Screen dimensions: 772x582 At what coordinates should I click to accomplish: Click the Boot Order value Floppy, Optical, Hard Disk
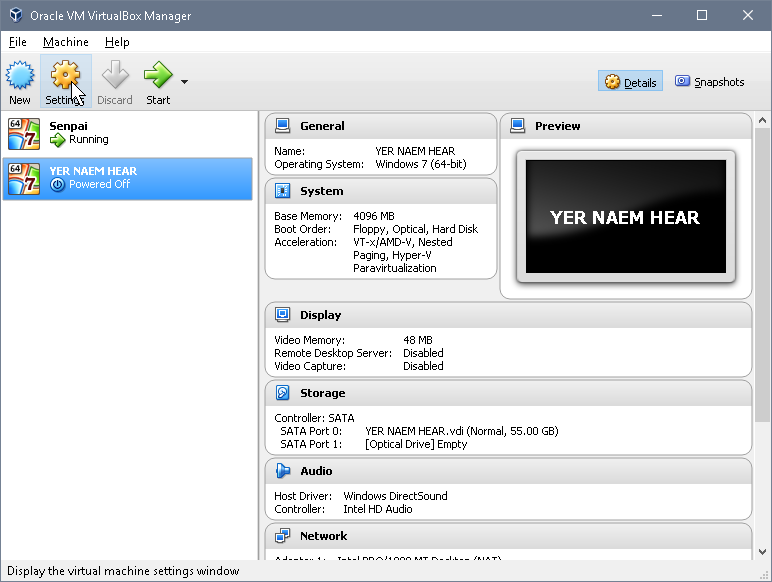(416, 229)
